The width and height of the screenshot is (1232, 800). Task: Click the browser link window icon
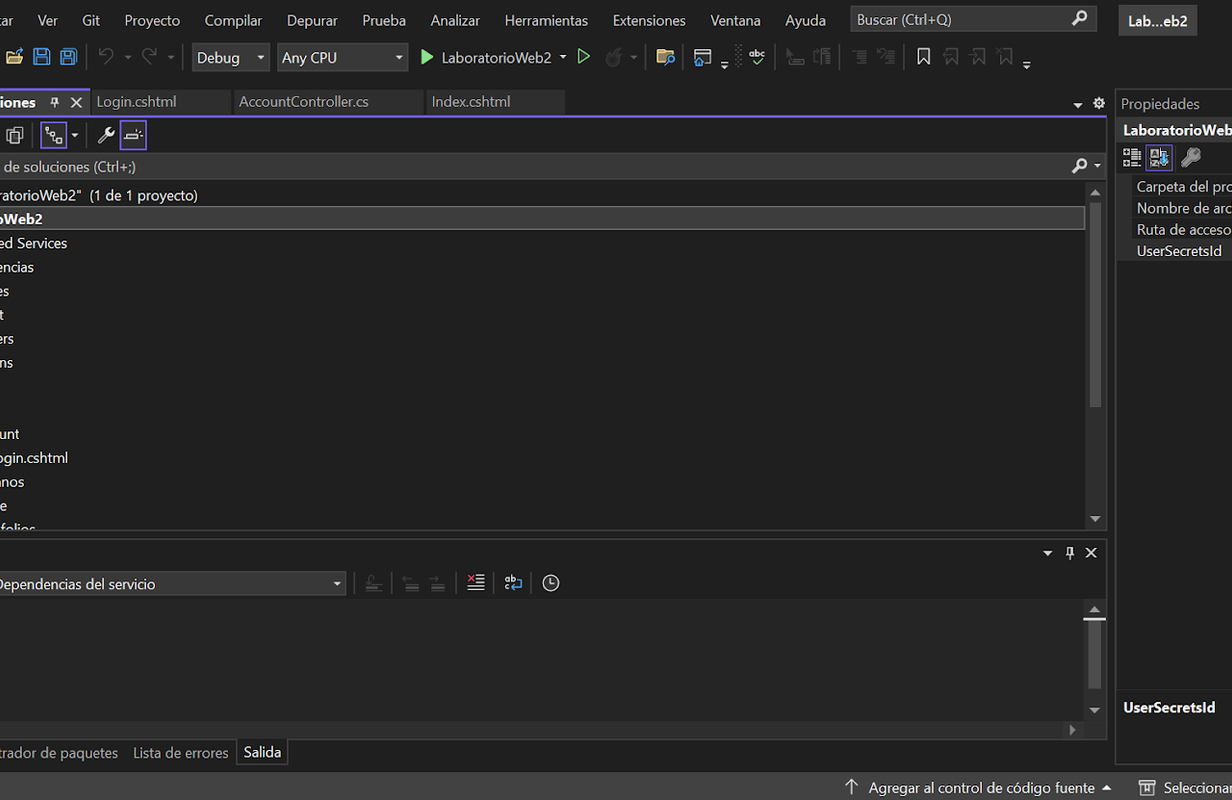click(x=703, y=57)
